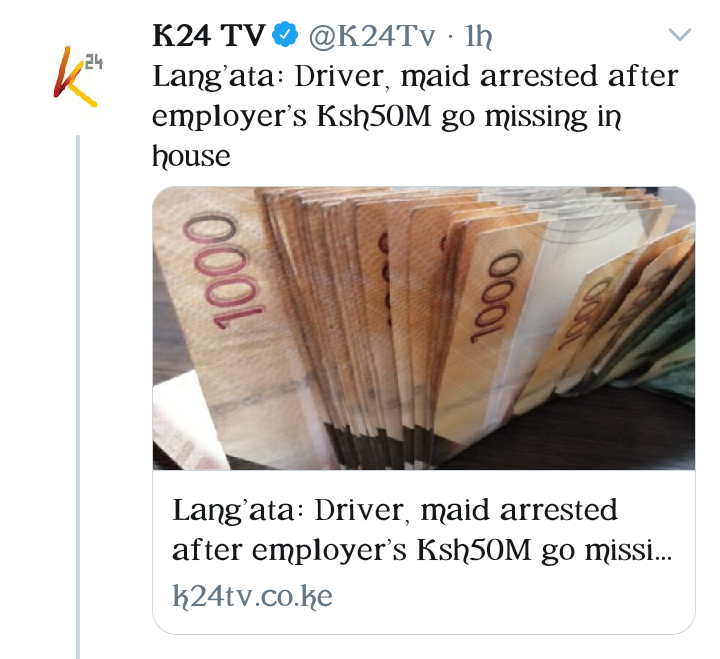
Task: Click the word house in the tweet
Action: pyautogui.click(x=191, y=156)
